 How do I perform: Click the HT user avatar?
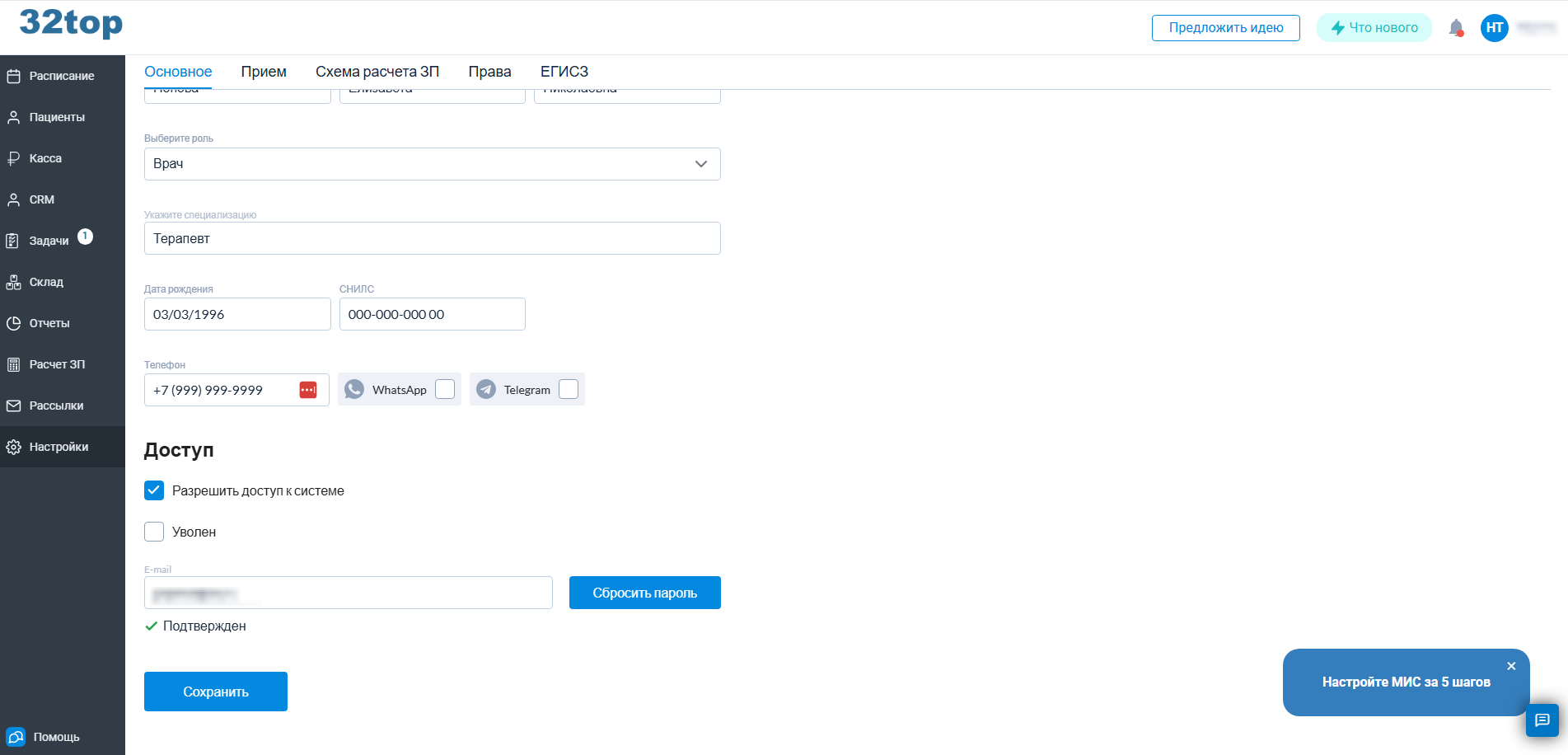pyautogui.click(x=1494, y=28)
